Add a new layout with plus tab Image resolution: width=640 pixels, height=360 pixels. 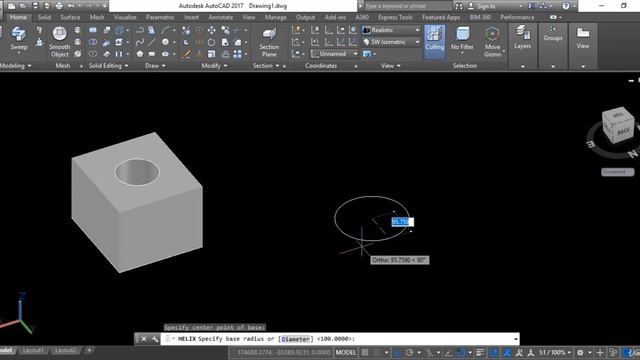pyautogui.click(x=89, y=350)
